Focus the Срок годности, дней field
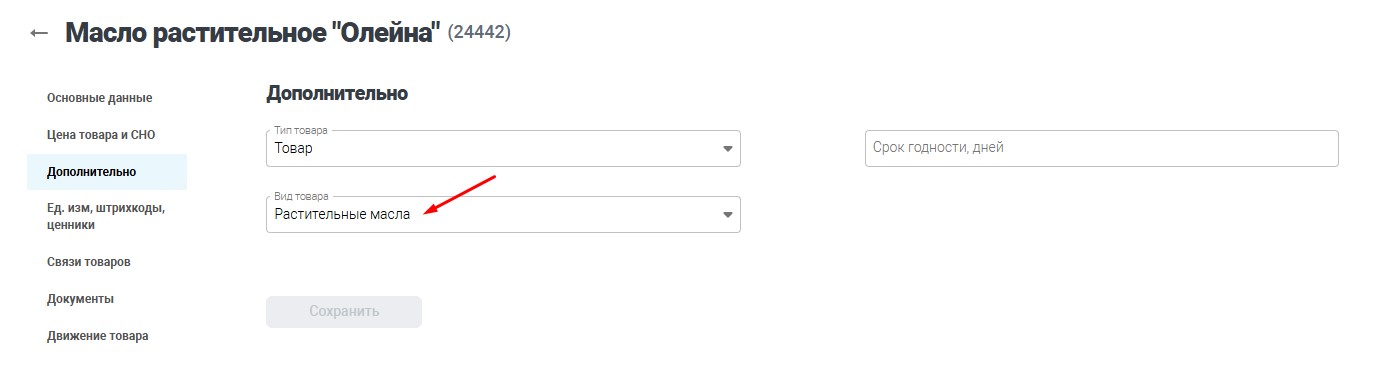The image size is (1395, 383). point(1101,148)
